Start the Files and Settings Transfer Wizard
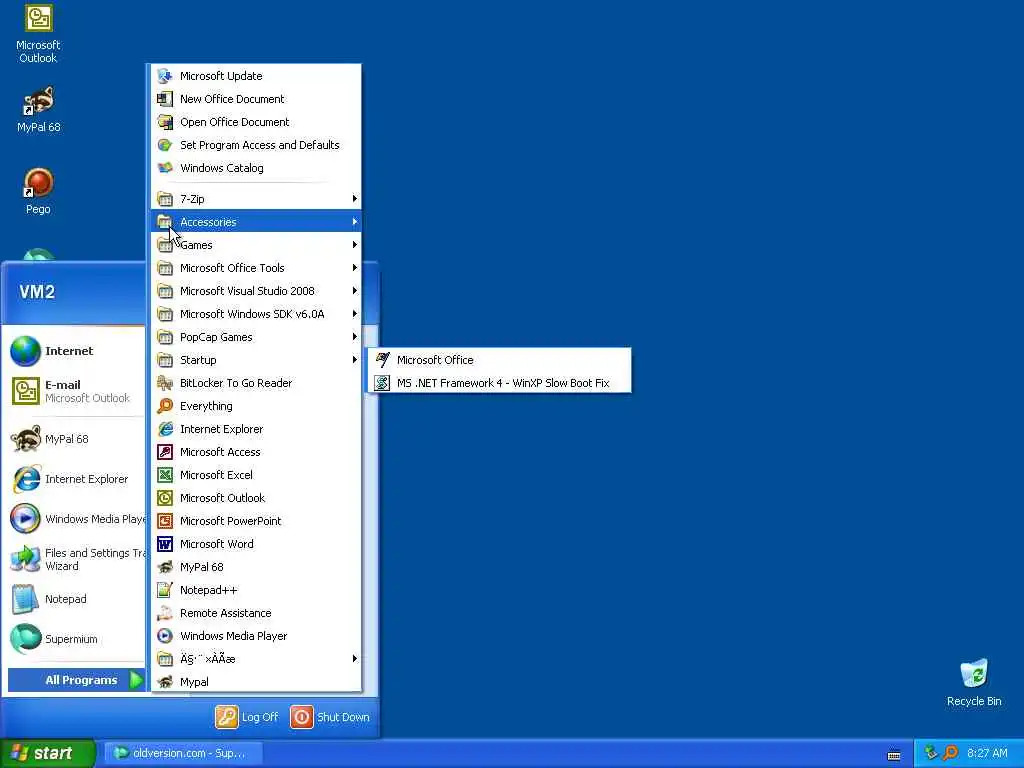The image size is (1024, 768). click(76, 559)
